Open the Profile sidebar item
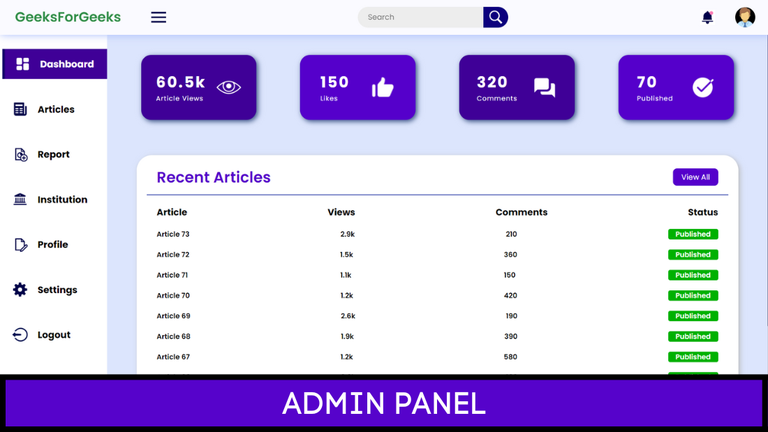This screenshot has width=768, height=432. (x=52, y=245)
